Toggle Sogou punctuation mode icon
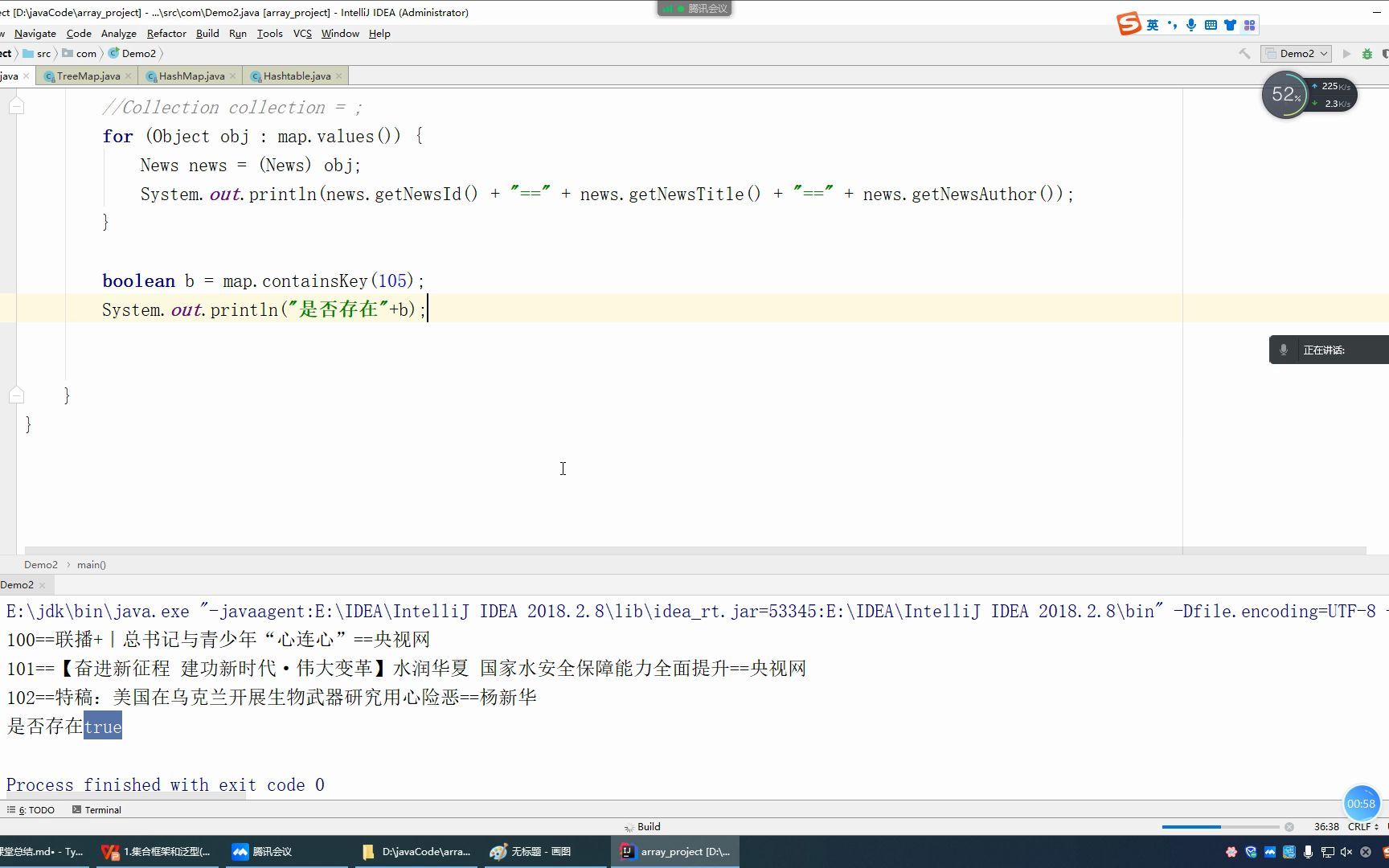1389x868 pixels. pyautogui.click(x=1172, y=25)
